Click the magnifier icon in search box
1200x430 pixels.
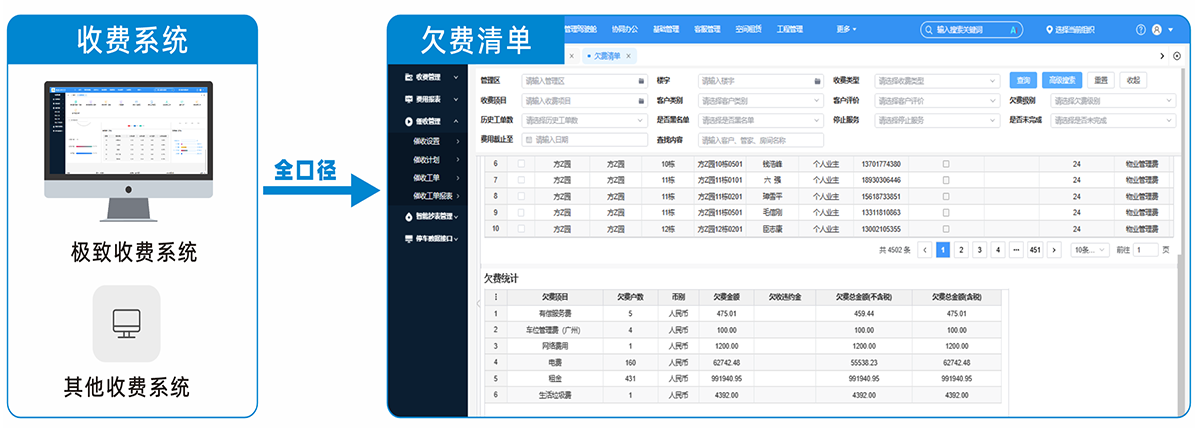pyautogui.click(x=929, y=30)
